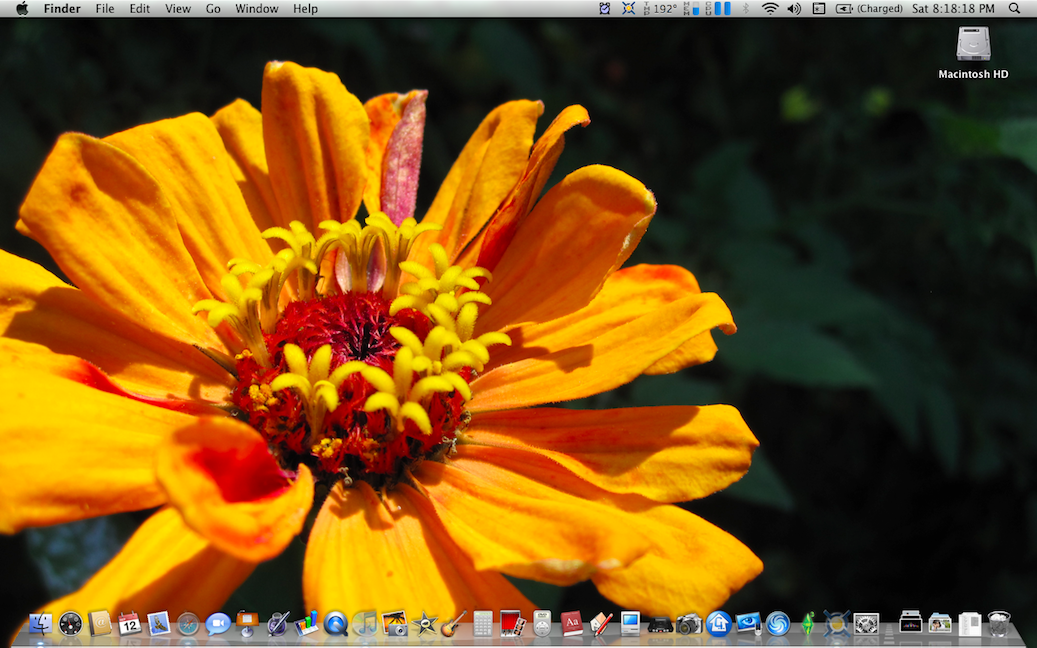Open the Apple menu
1037x648 pixels.
click(x=22, y=9)
